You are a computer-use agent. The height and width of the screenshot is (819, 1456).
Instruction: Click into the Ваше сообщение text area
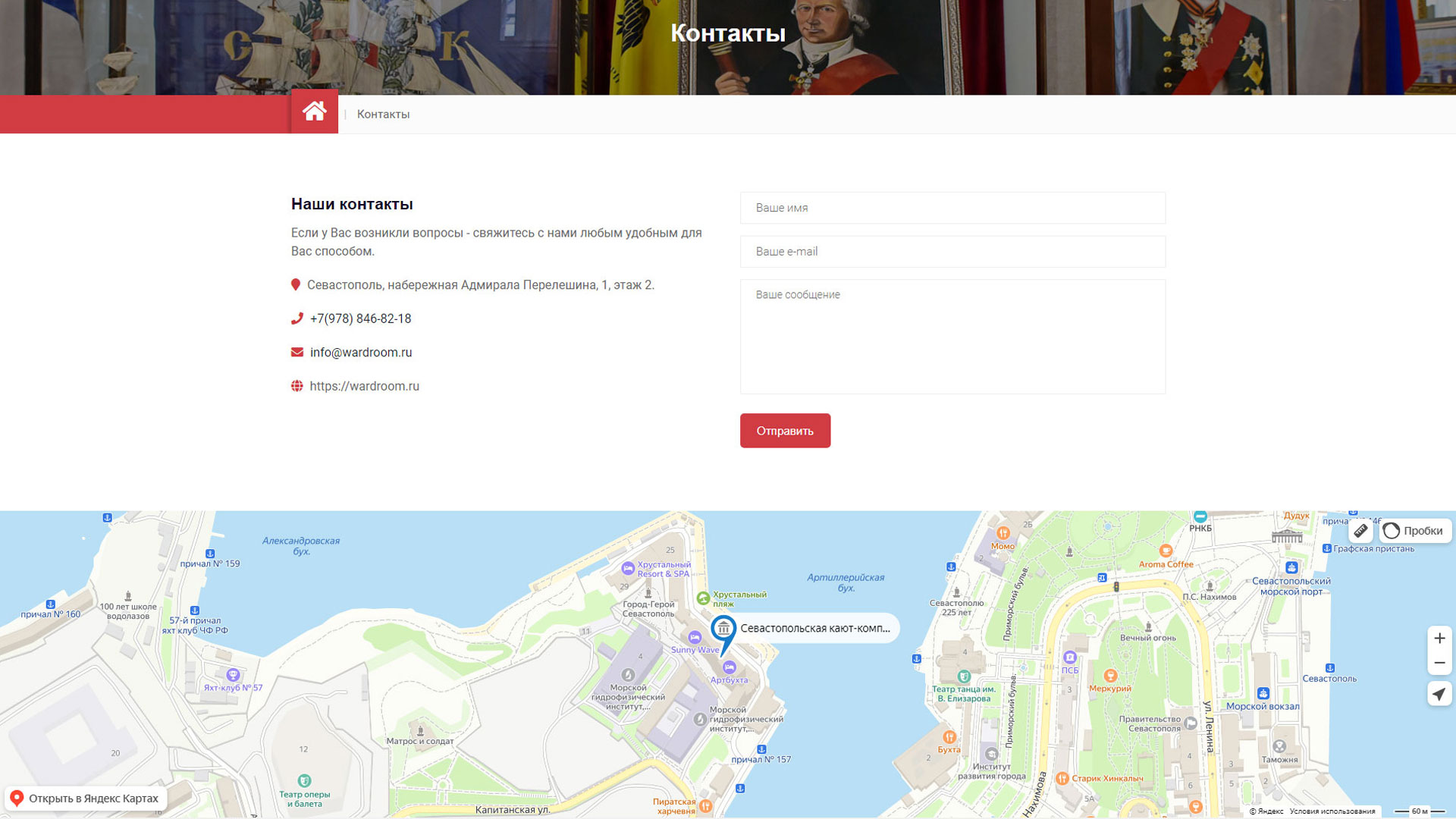952,337
